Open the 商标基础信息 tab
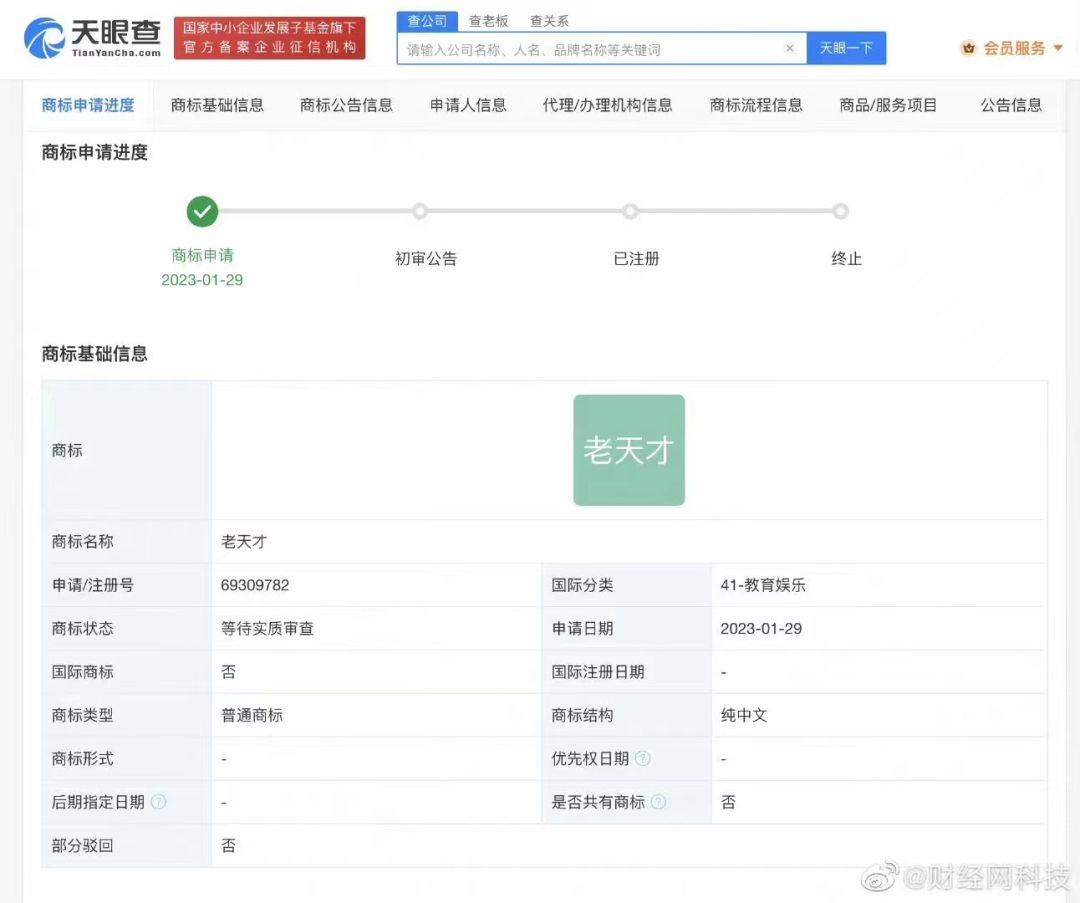Image resolution: width=1080 pixels, height=903 pixels. tap(217, 105)
